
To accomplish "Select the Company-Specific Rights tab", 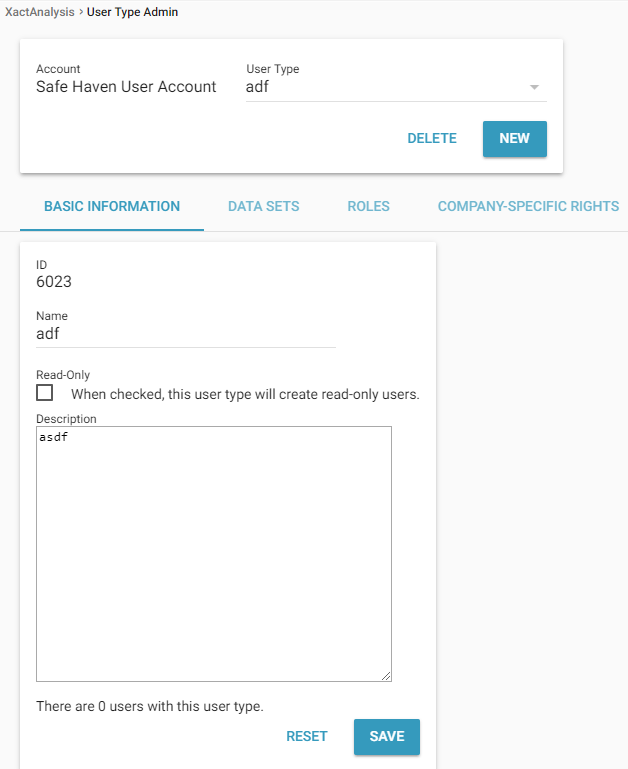I will point(528,207).
